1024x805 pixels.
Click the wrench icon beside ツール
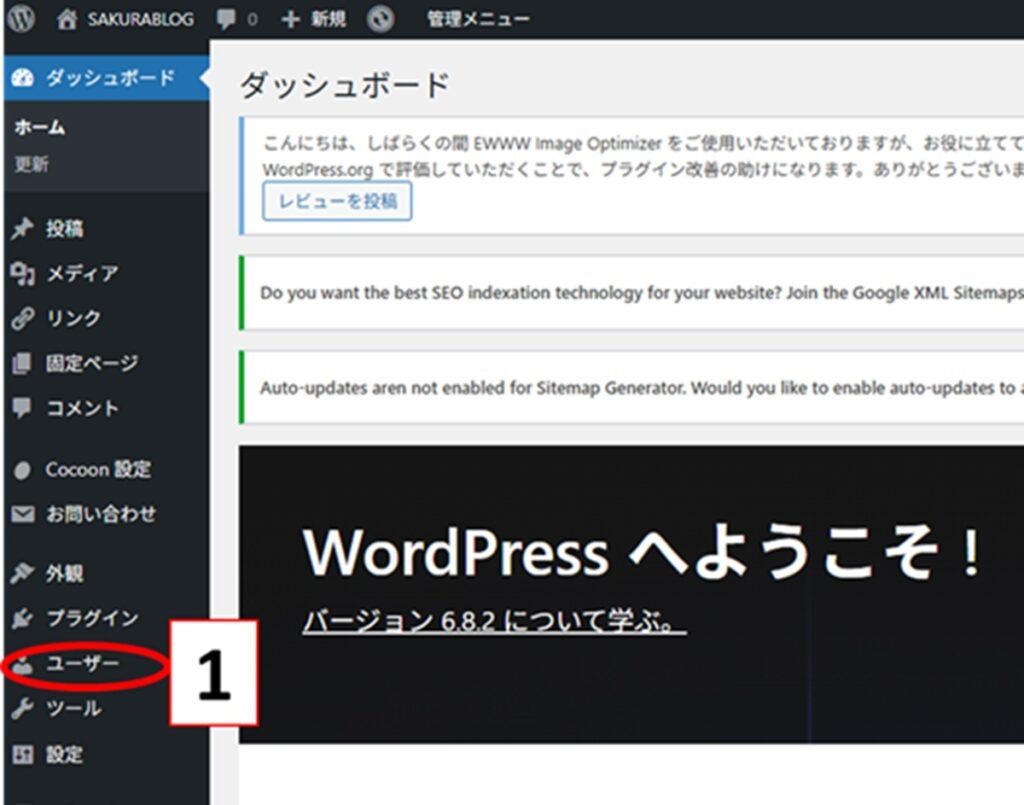(x=22, y=708)
